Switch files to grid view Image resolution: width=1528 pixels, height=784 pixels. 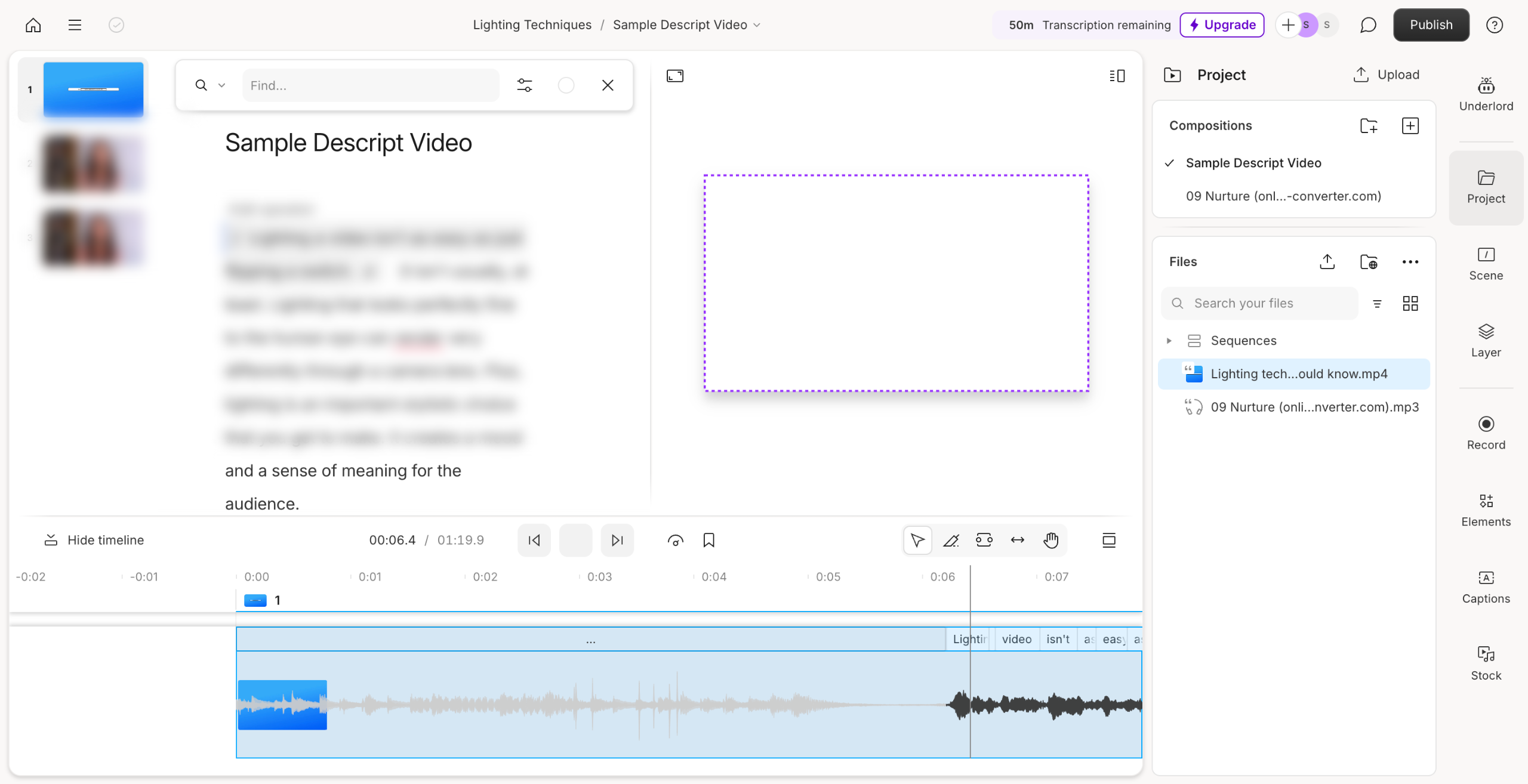coord(1410,304)
